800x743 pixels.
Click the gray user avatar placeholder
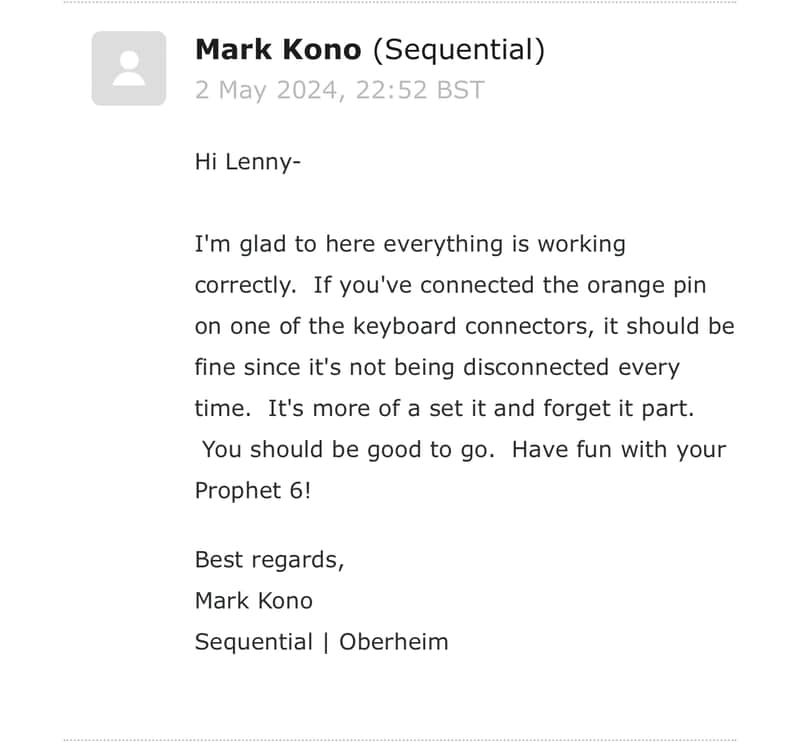(129, 68)
